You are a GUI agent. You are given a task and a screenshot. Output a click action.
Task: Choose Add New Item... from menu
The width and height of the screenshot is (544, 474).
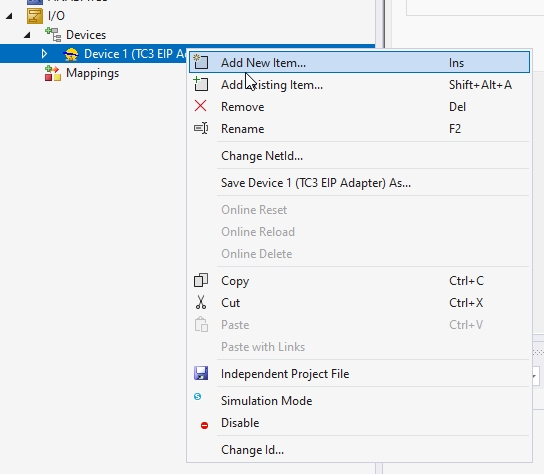point(359,62)
